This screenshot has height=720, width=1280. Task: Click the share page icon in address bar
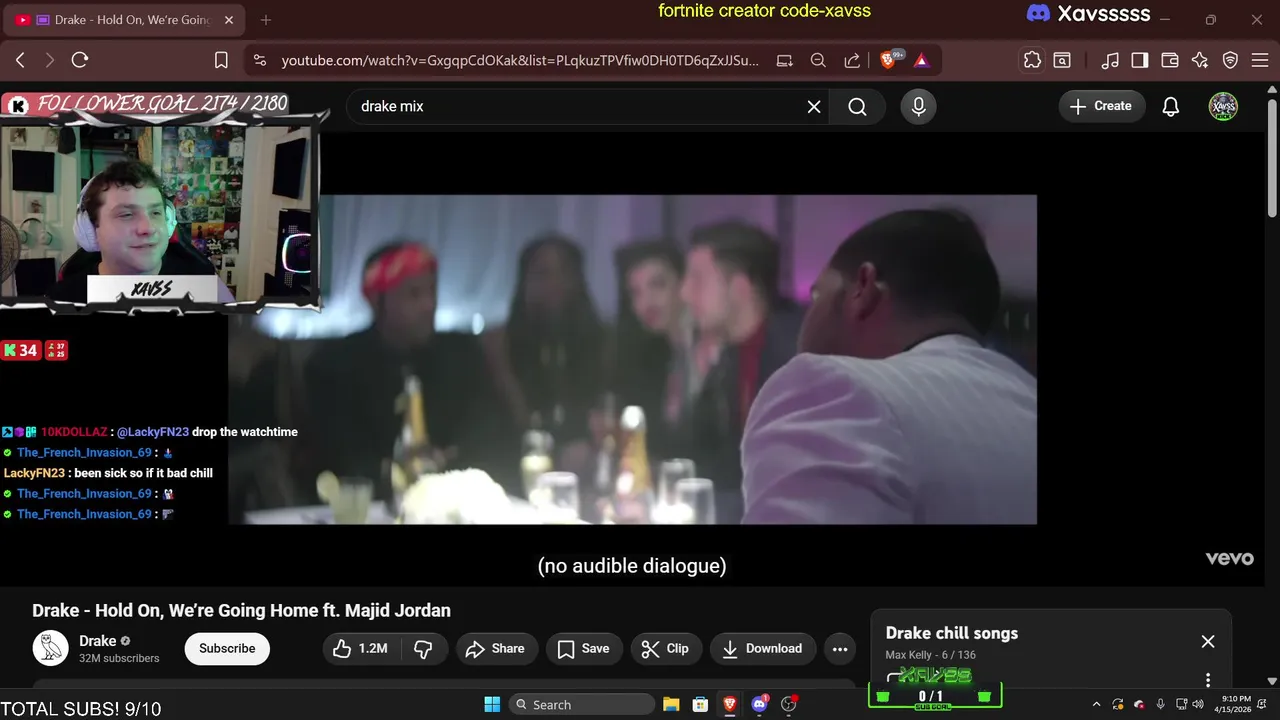pos(852,60)
